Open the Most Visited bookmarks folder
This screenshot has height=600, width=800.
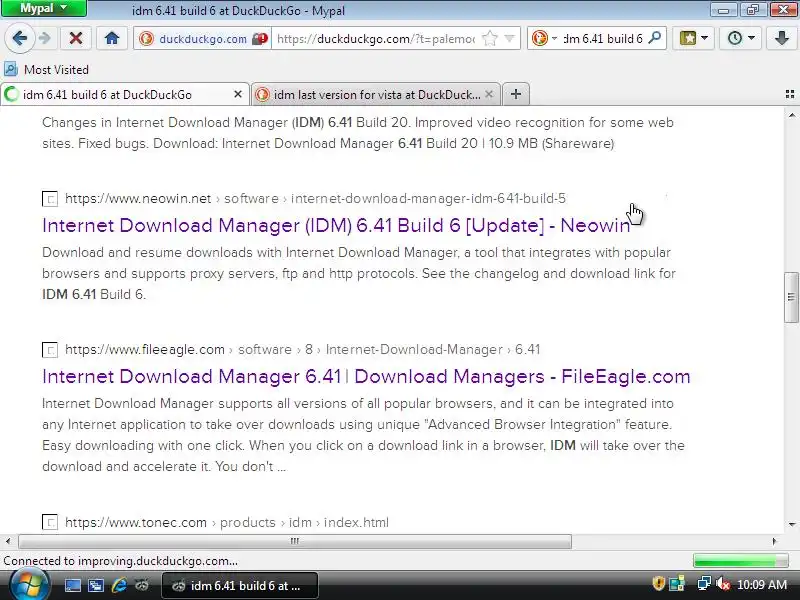(x=47, y=69)
